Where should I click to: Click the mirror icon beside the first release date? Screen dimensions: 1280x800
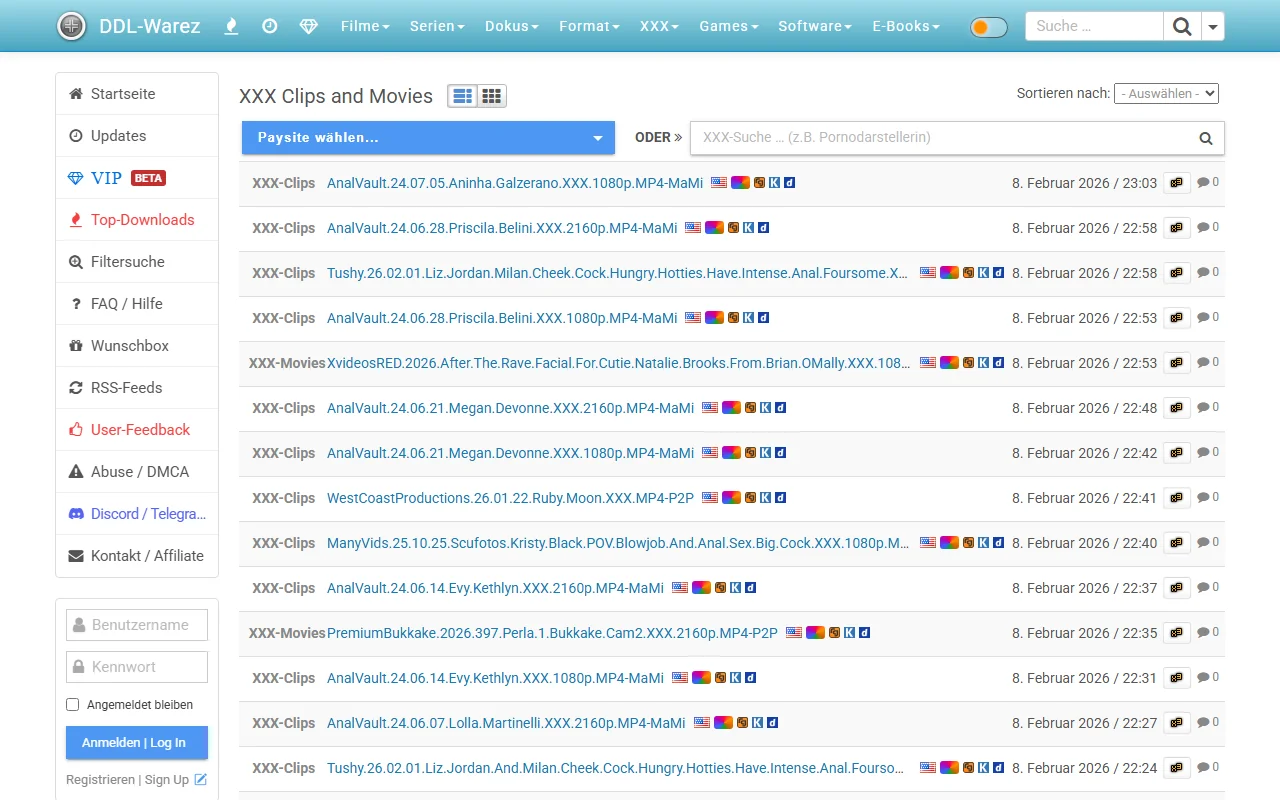1176,183
